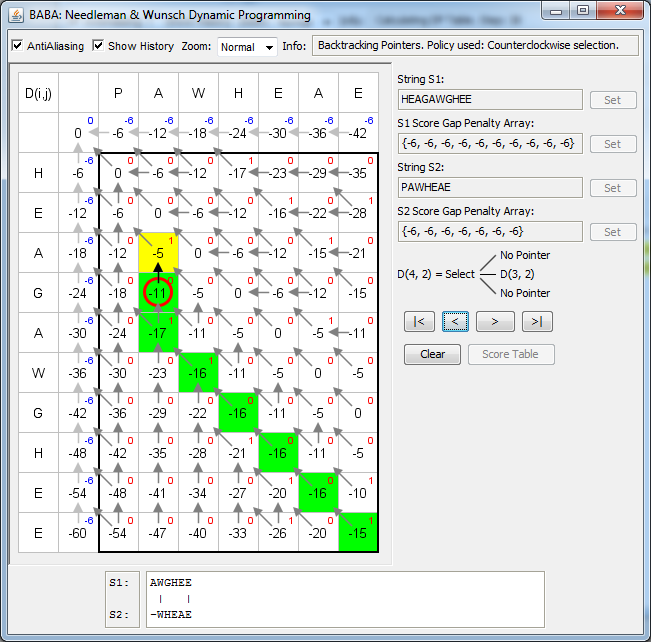
Task: Step back one step in history
Action: 455,321
